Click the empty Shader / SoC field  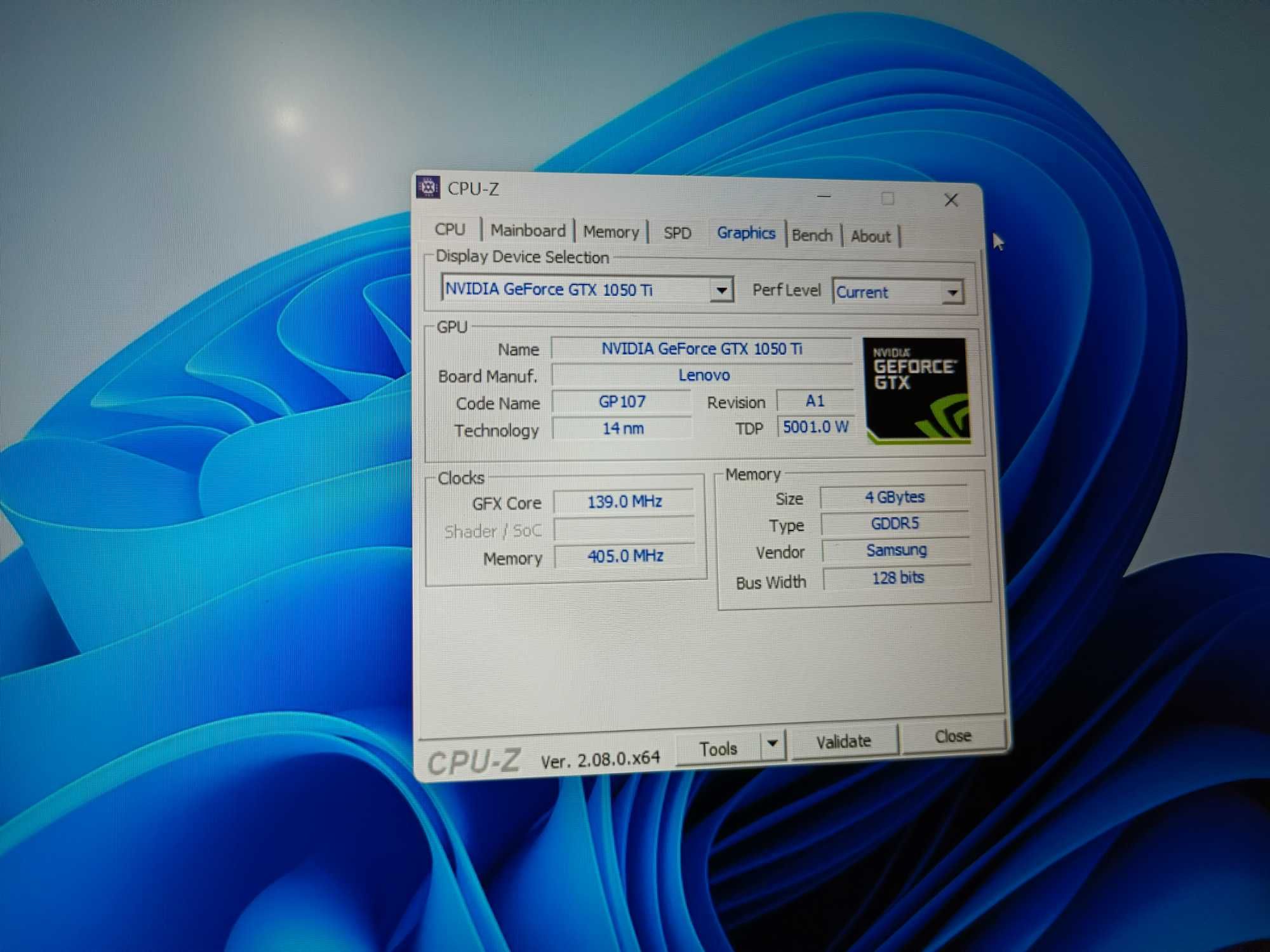tap(625, 529)
